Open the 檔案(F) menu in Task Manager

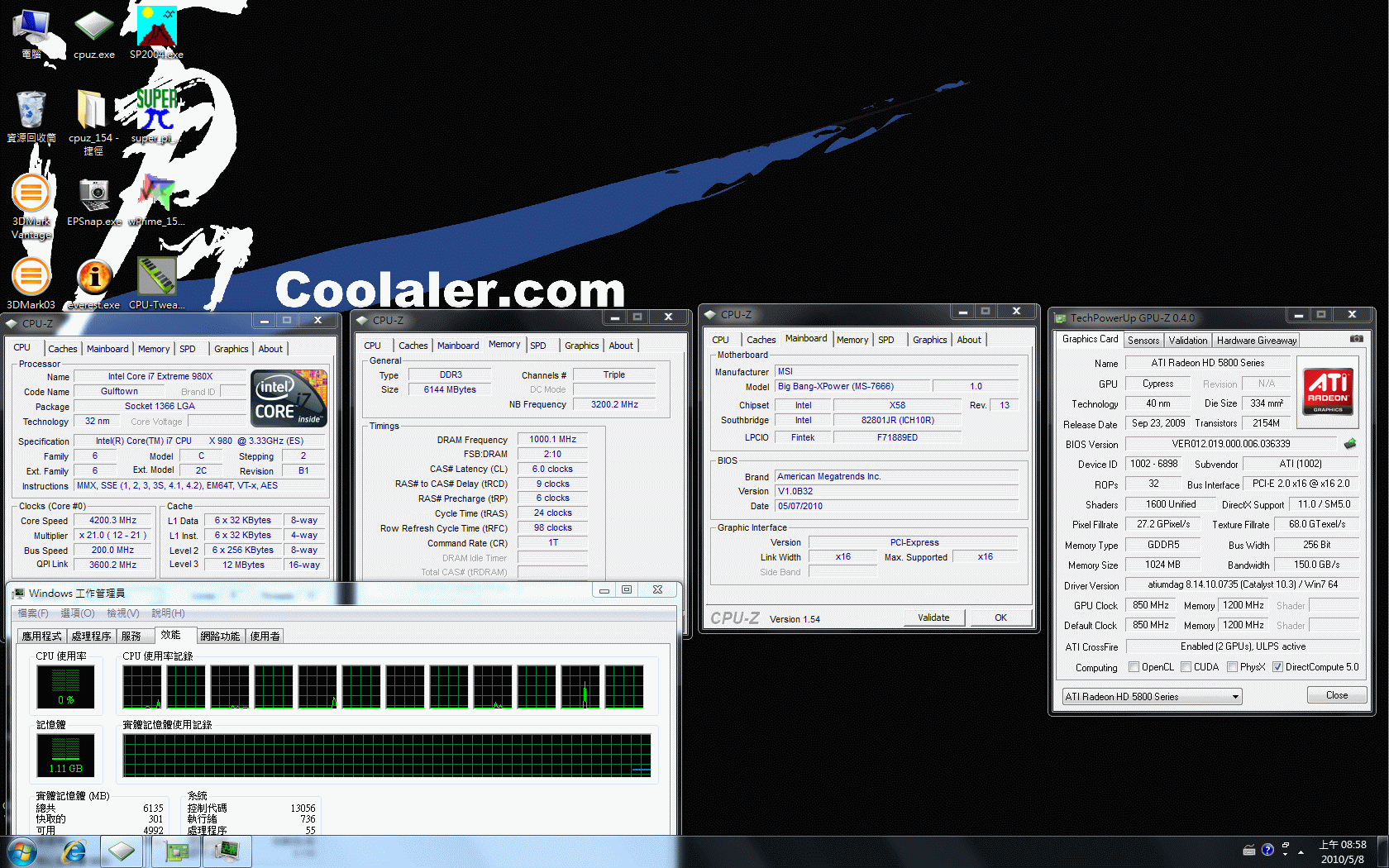[33, 613]
